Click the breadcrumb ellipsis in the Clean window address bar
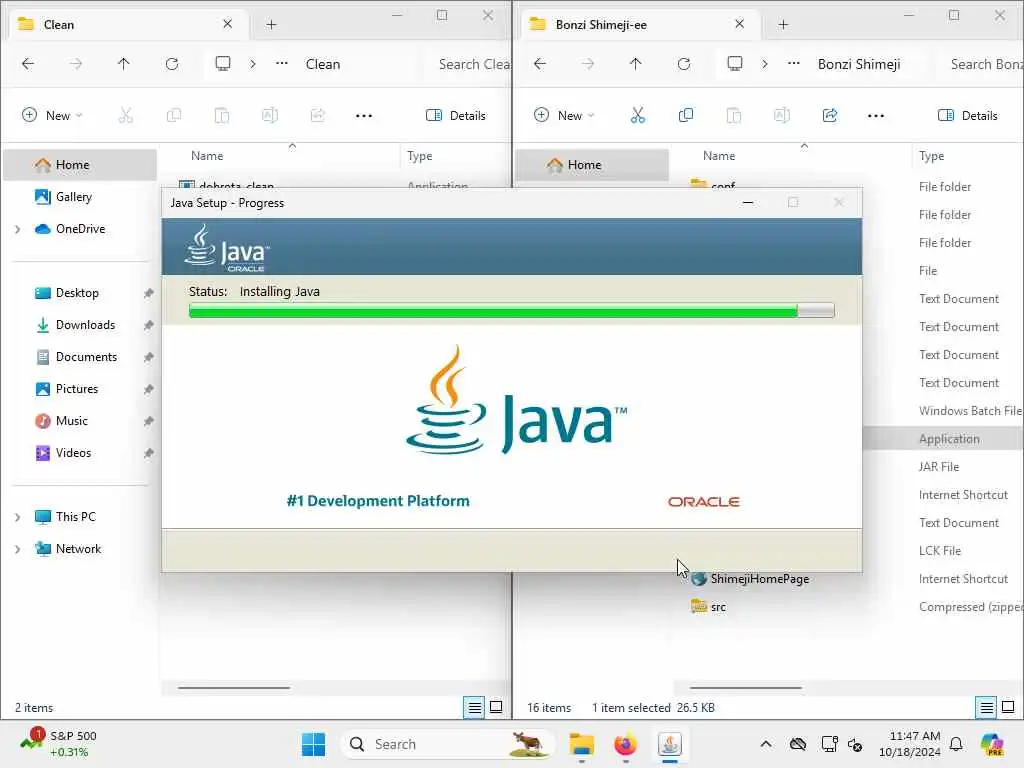The image size is (1024, 768). (x=281, y=64)
